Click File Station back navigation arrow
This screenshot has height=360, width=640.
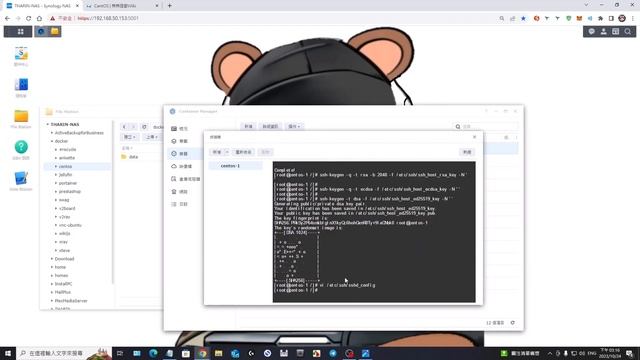pyautogui.click(x=124, y=127)
